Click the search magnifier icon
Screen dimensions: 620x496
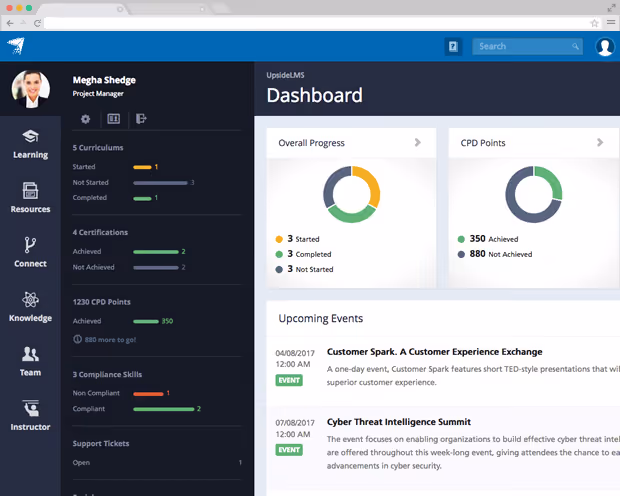coord(575,47)
